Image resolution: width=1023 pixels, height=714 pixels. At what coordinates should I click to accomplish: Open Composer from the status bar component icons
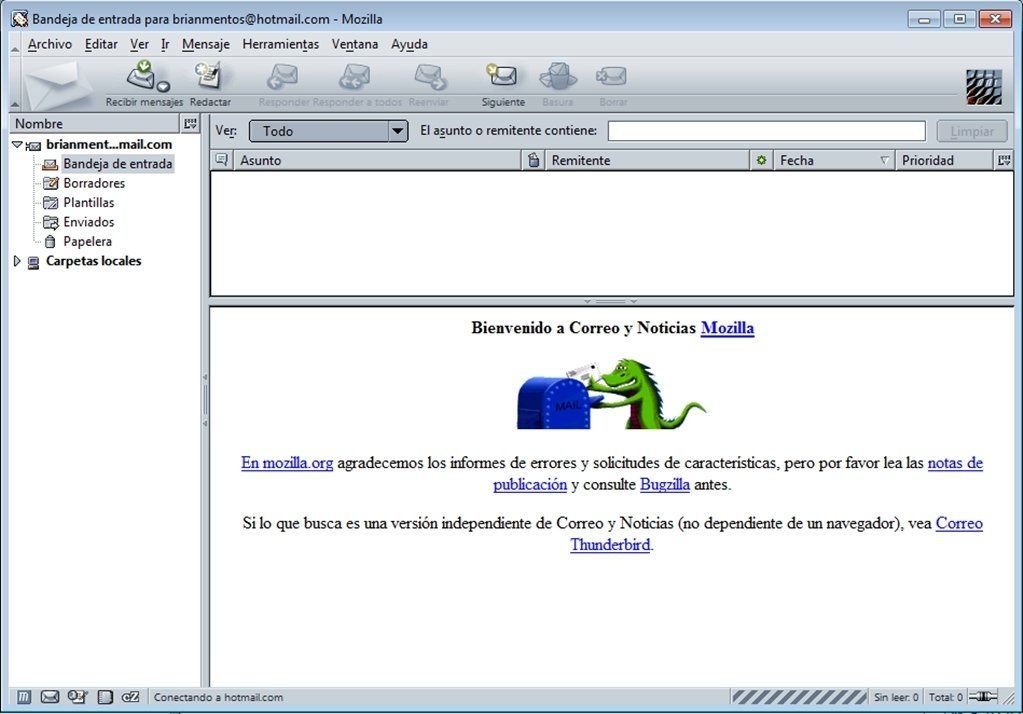77,697
